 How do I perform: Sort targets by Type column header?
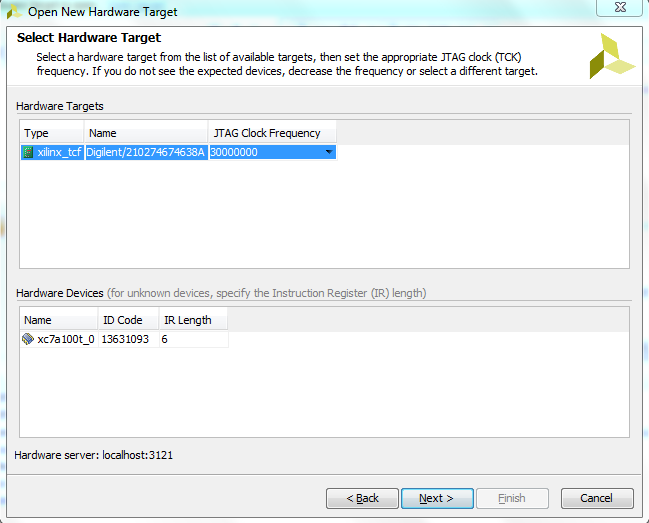[x=52, y=133]
